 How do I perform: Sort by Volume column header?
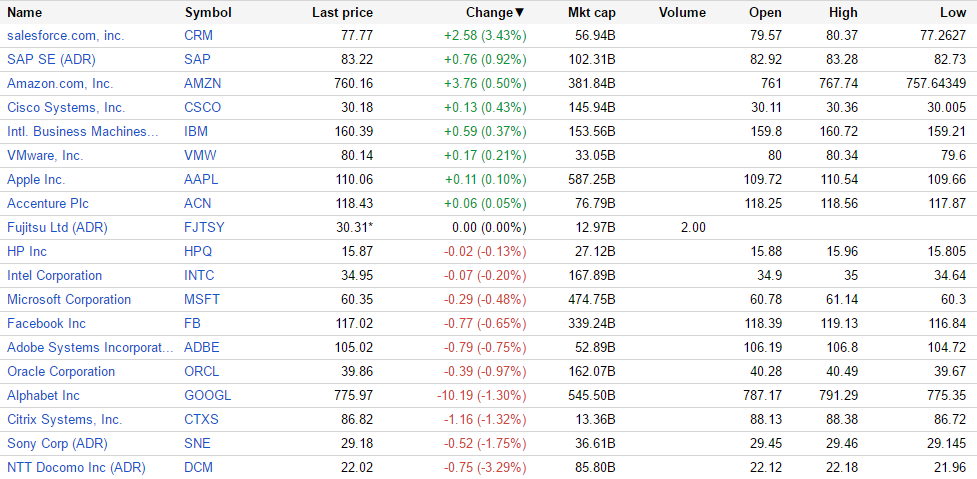[x=682, y=13]
